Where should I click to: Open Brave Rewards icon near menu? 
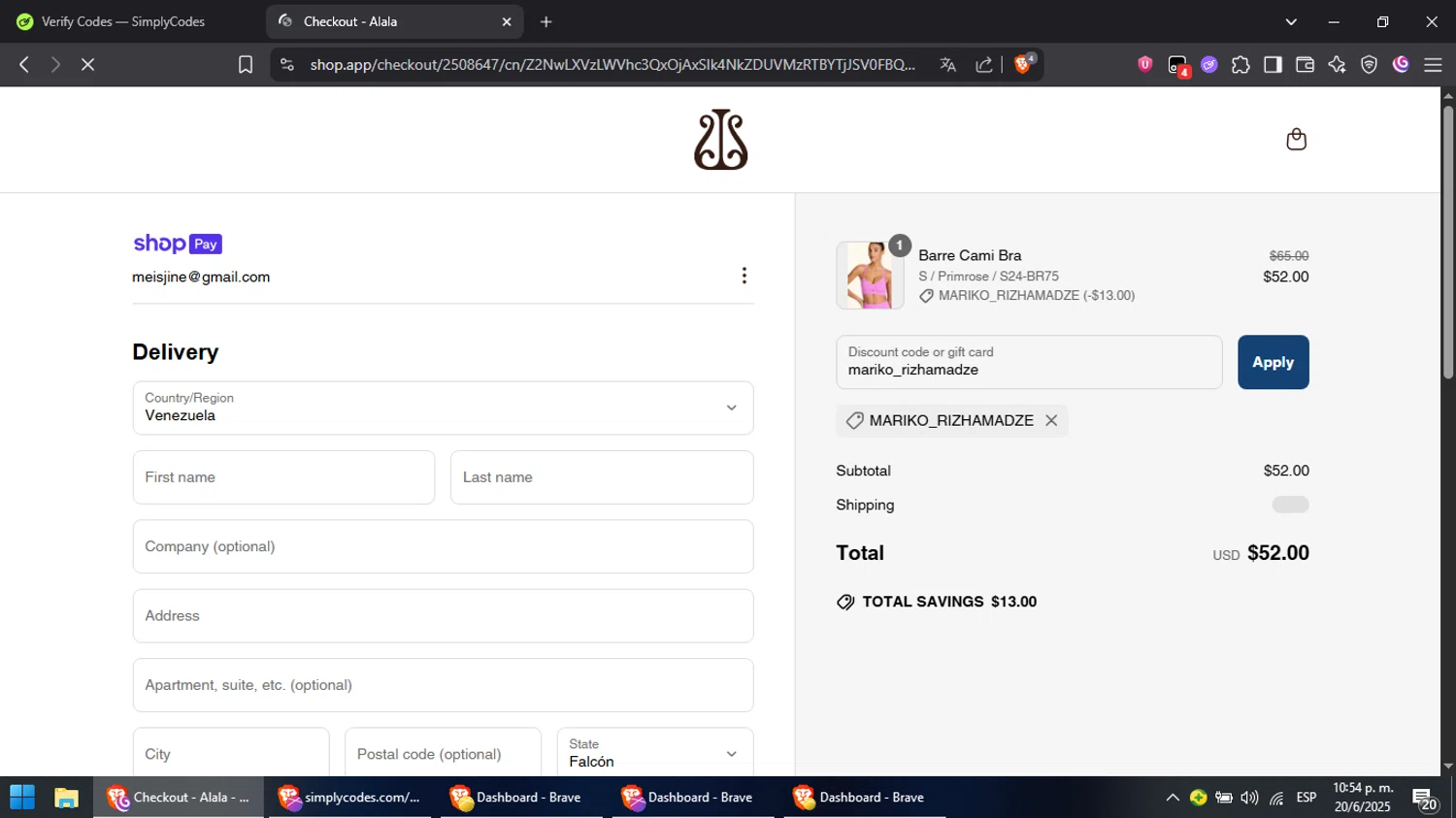coord(1401,65)
